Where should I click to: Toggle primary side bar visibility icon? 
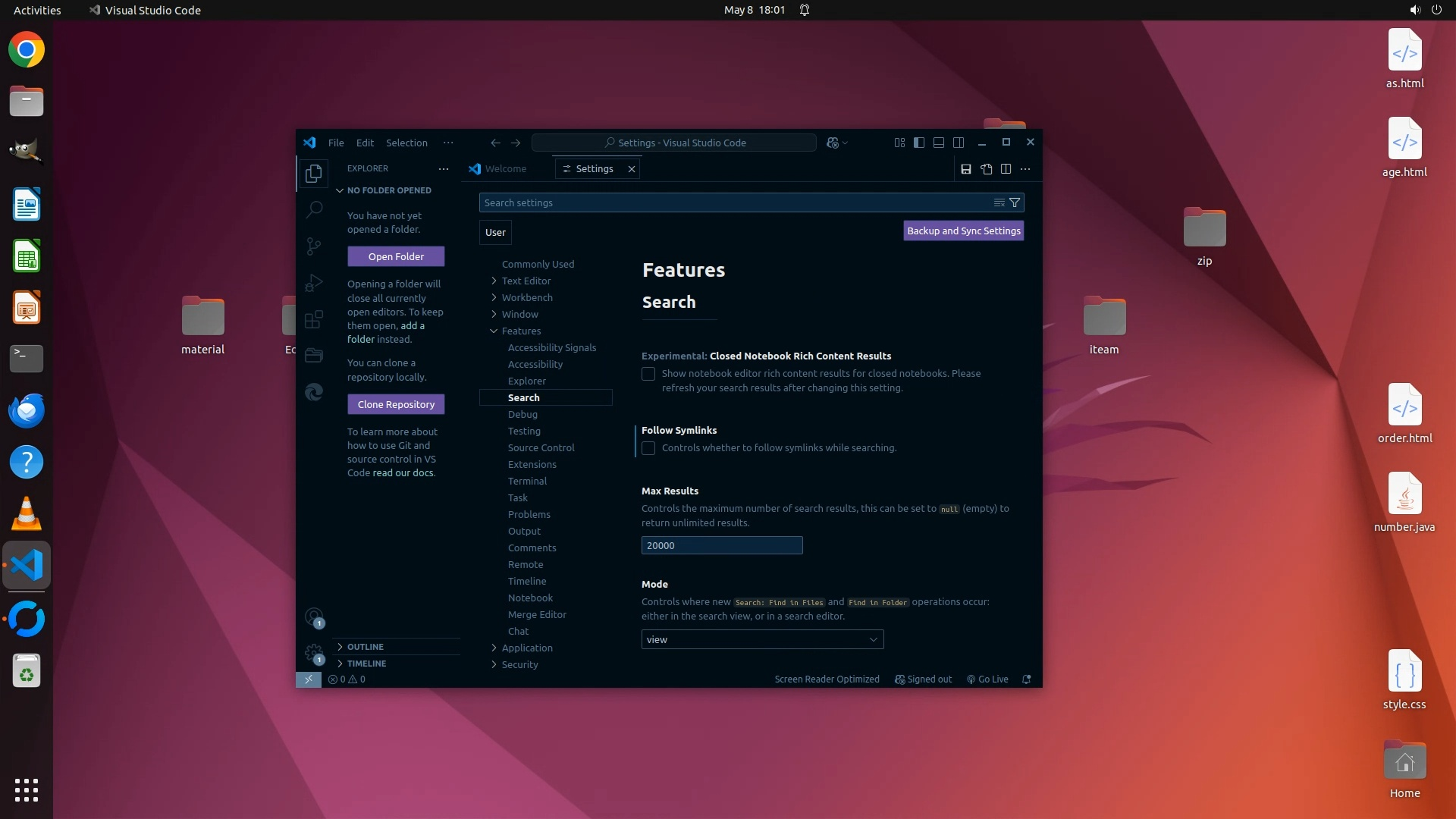click(918, 143)
